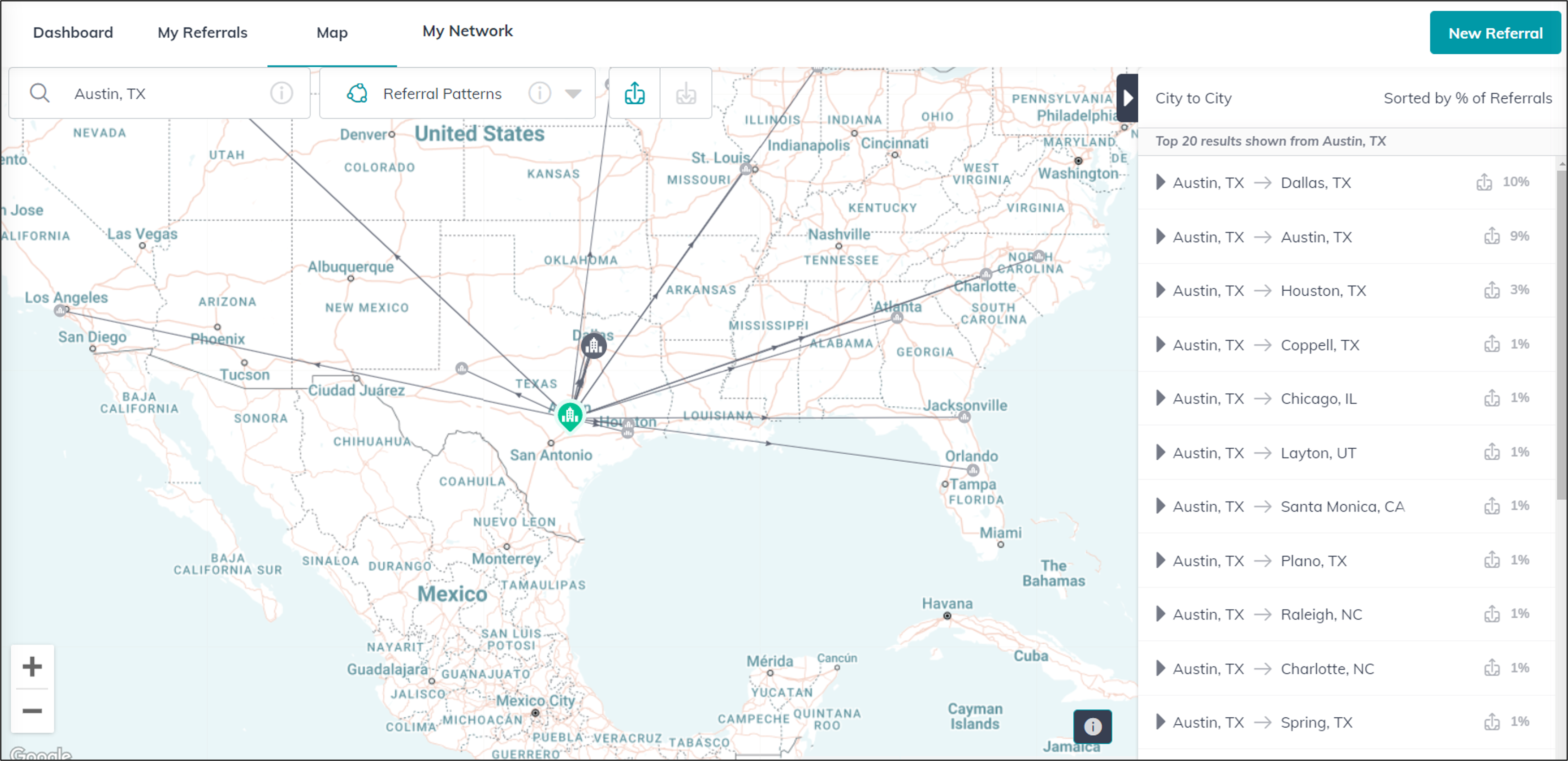
Task: Click the share icon in the Santa Monica, CA row
Action: [1492, 506]
